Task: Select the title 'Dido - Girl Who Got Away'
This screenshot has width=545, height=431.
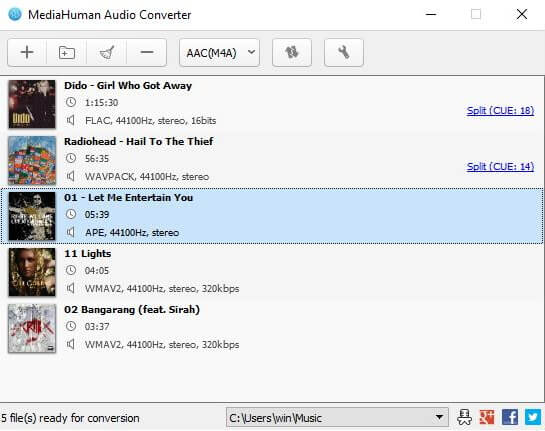Action: pyautogui.click(x=128, y=86)
